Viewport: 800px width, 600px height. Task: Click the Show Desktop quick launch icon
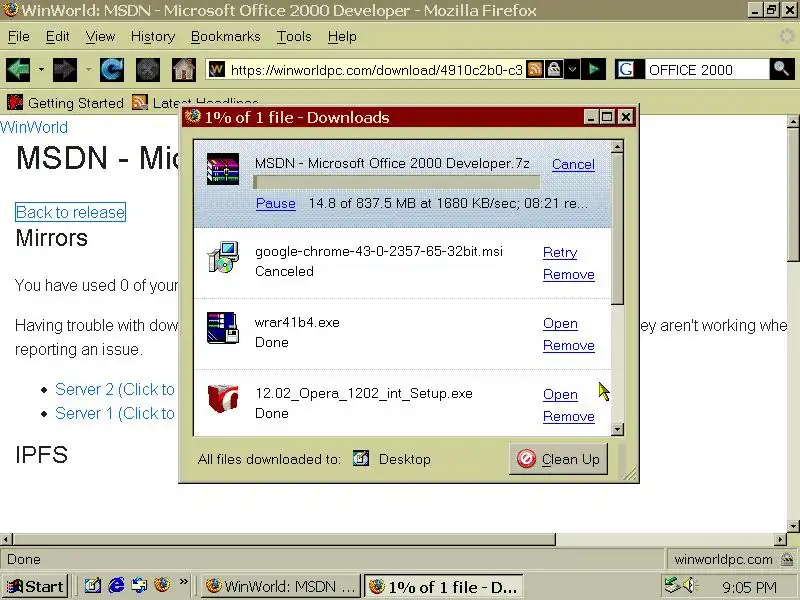93,585
